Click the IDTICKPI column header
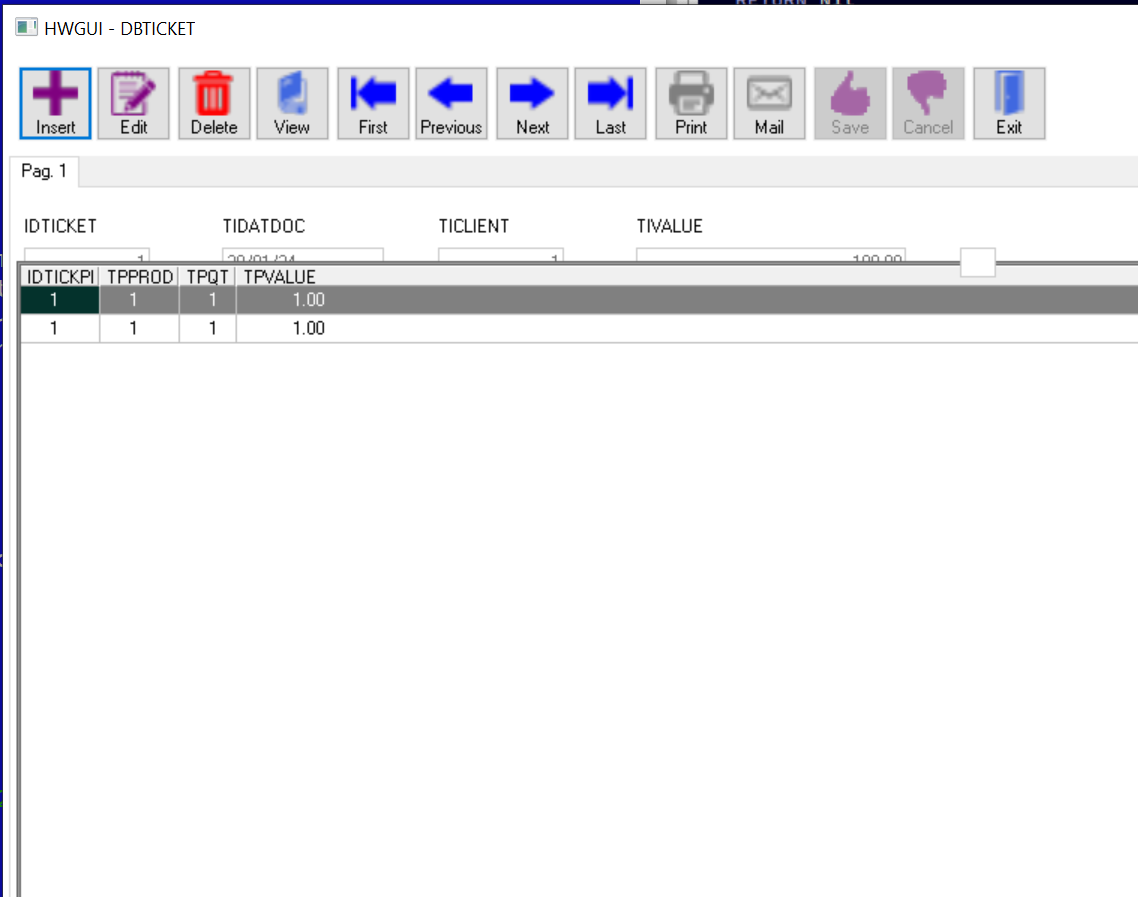1138x897 pixels. click(x=60, y=277)
